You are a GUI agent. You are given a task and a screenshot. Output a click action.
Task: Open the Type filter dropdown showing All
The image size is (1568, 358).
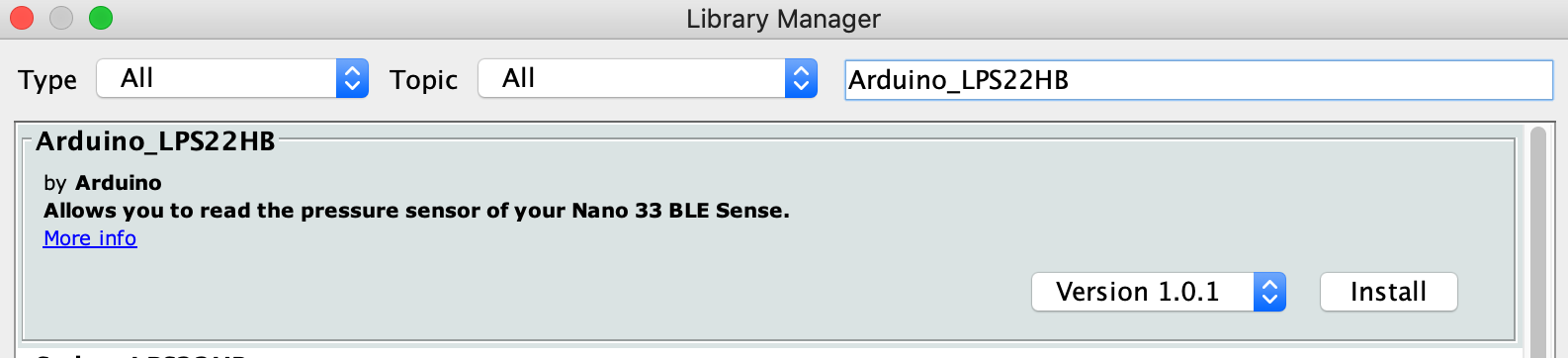(x=232, y=78)
